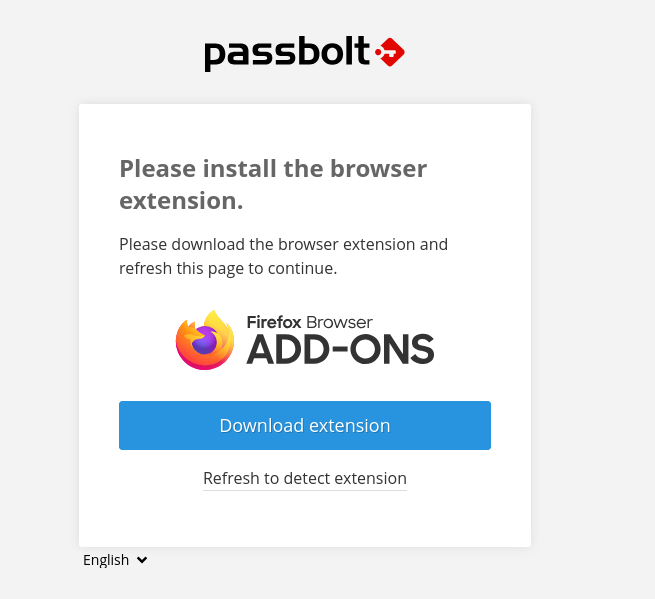Open the English language dropdown
The width and height of the screenshot is (655, 599).
click(x=115, y=560)
